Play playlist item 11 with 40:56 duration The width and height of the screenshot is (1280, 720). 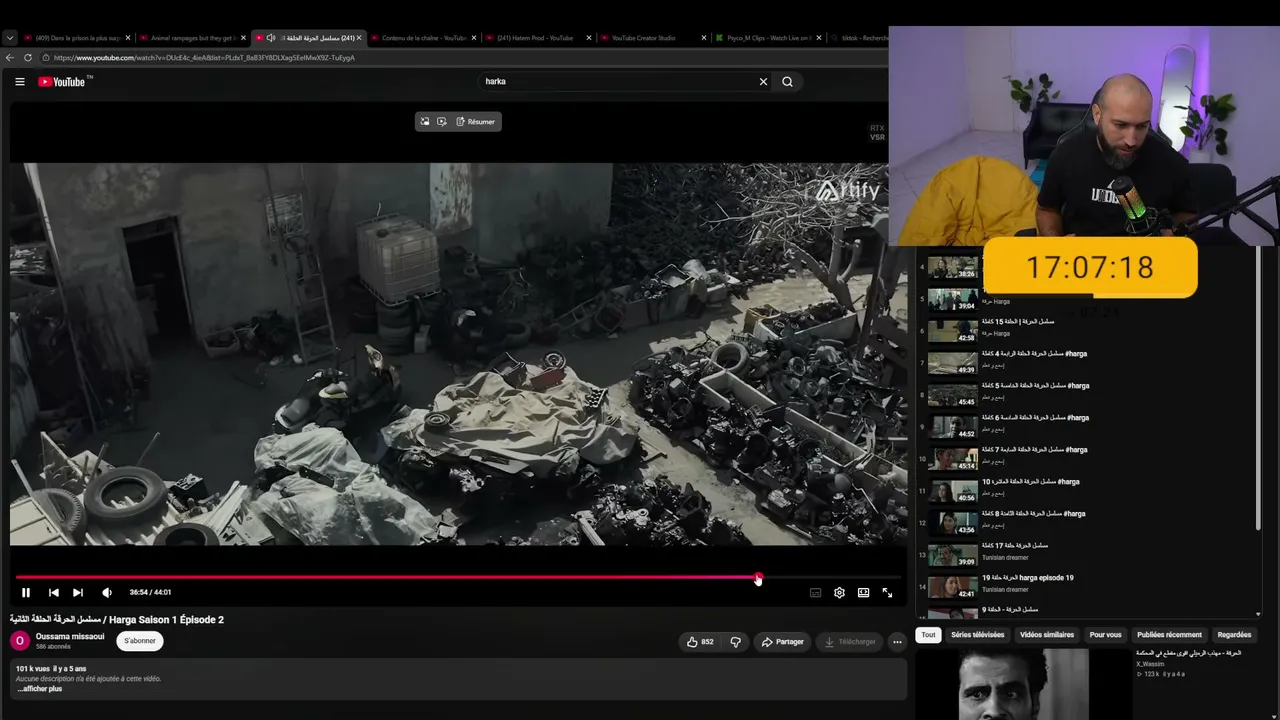(952, 491)
